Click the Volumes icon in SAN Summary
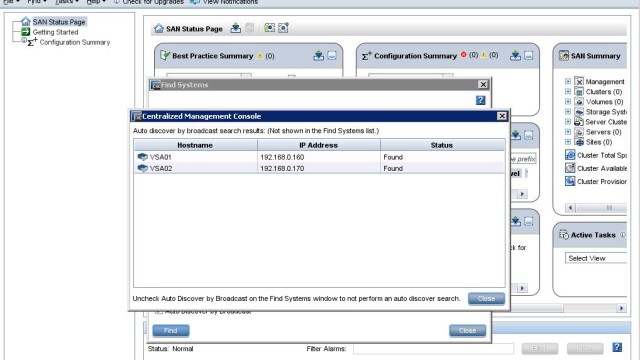The height and width of the screenshot is (360, 640). 579,101
